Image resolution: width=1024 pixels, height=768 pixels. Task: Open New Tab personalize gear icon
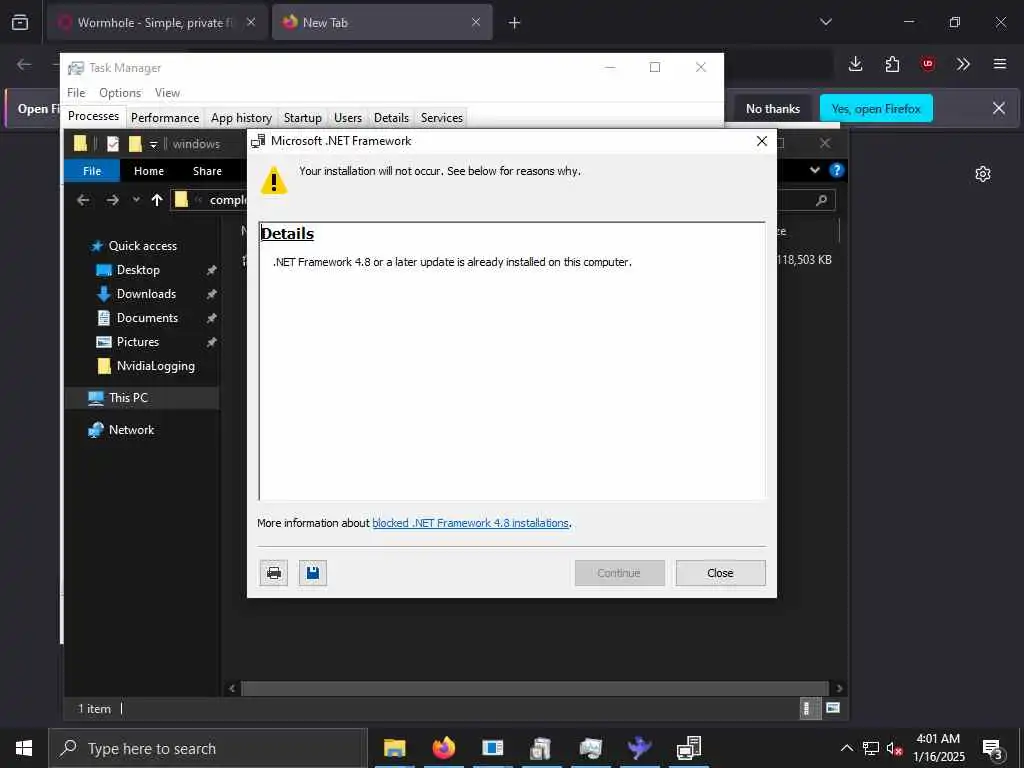(983, 174)
